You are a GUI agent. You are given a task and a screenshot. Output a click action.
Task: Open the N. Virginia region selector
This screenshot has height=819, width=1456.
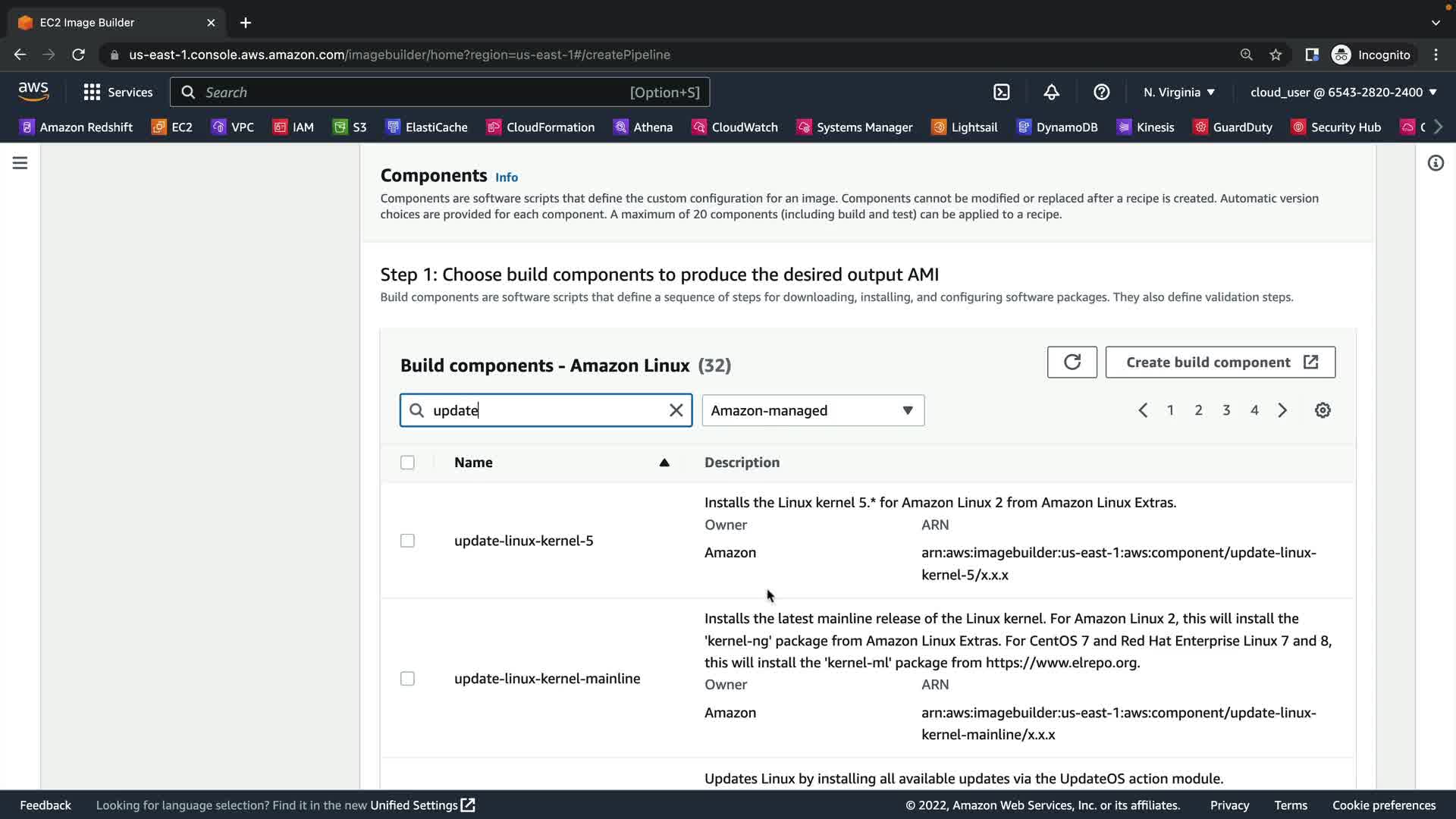1178,92
